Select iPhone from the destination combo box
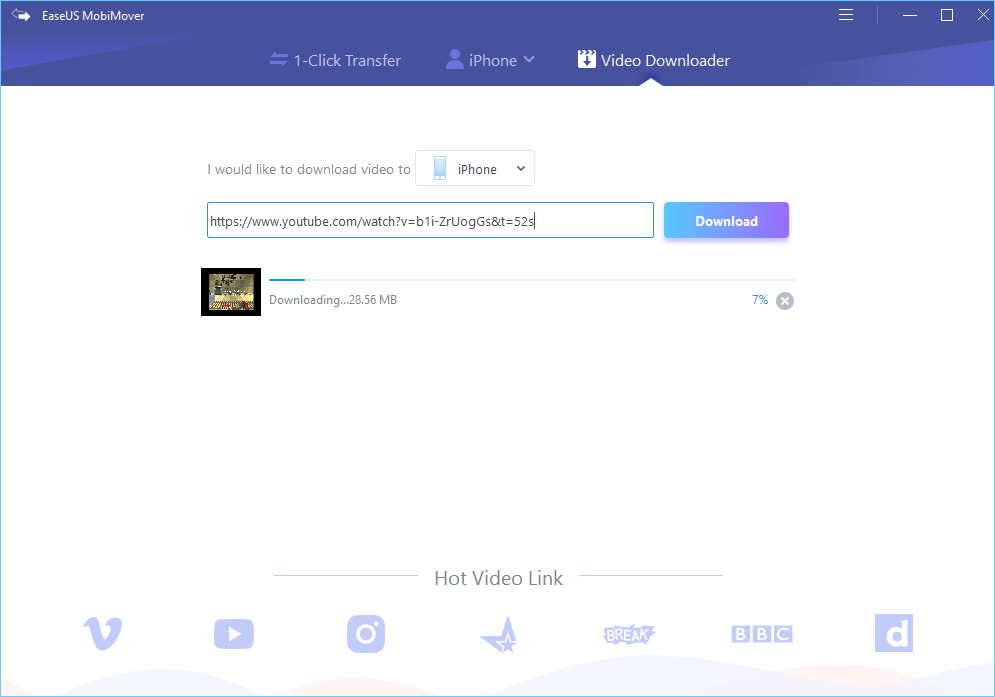Screen dimensions: 995x697 (475, 168)
